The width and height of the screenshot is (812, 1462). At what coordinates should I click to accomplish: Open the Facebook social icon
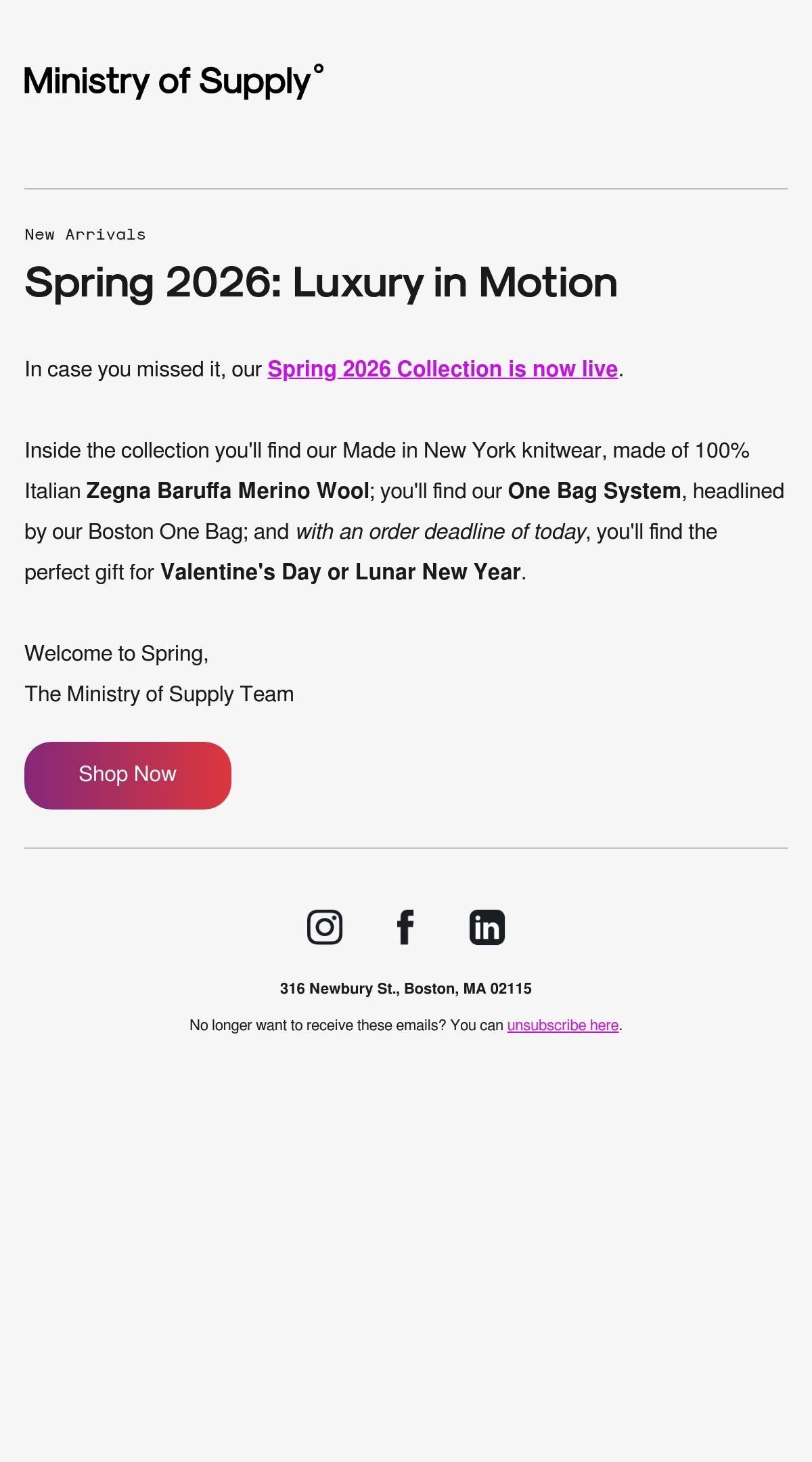[x=405, y=927]
